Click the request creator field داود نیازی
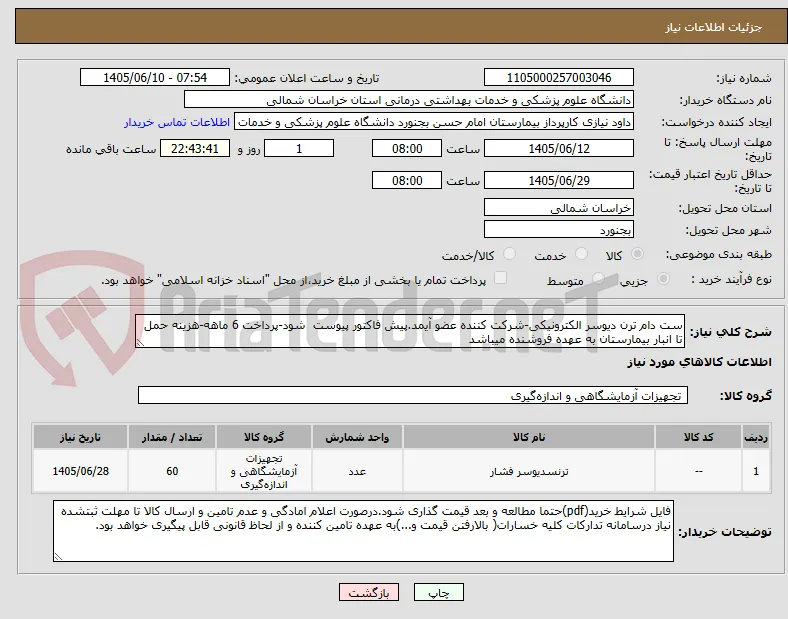 point(434,122)
